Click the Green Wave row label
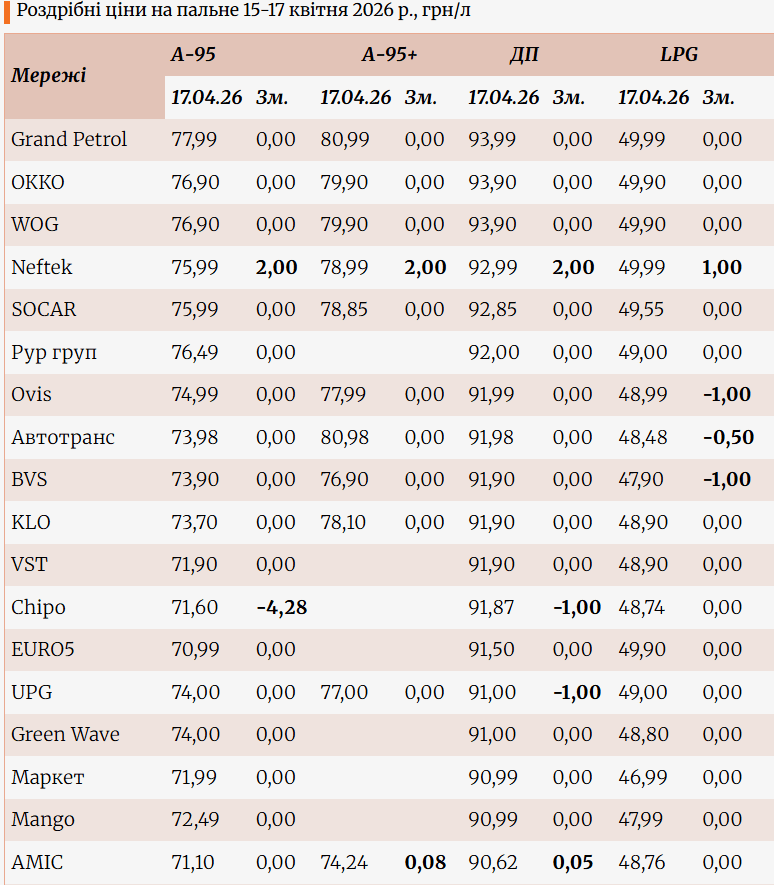Screen dimensions: 774x885 click(65, 735)
